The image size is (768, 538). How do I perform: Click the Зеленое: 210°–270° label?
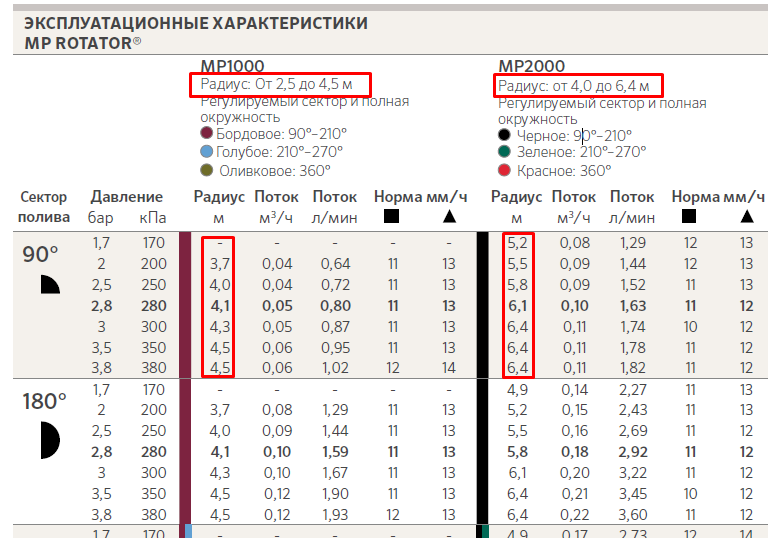581,152
